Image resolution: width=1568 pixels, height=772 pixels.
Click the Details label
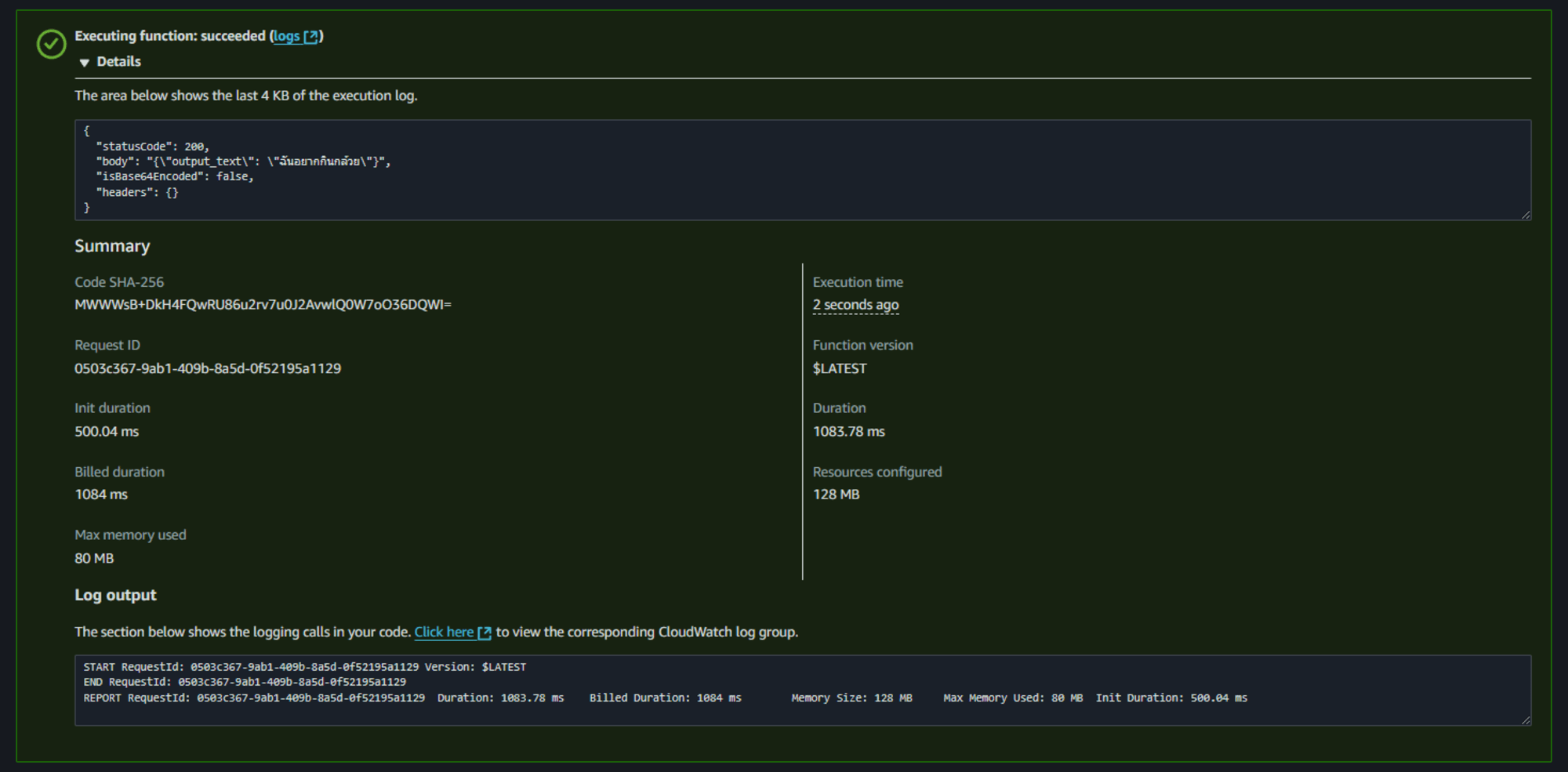(x=118, y=62)
